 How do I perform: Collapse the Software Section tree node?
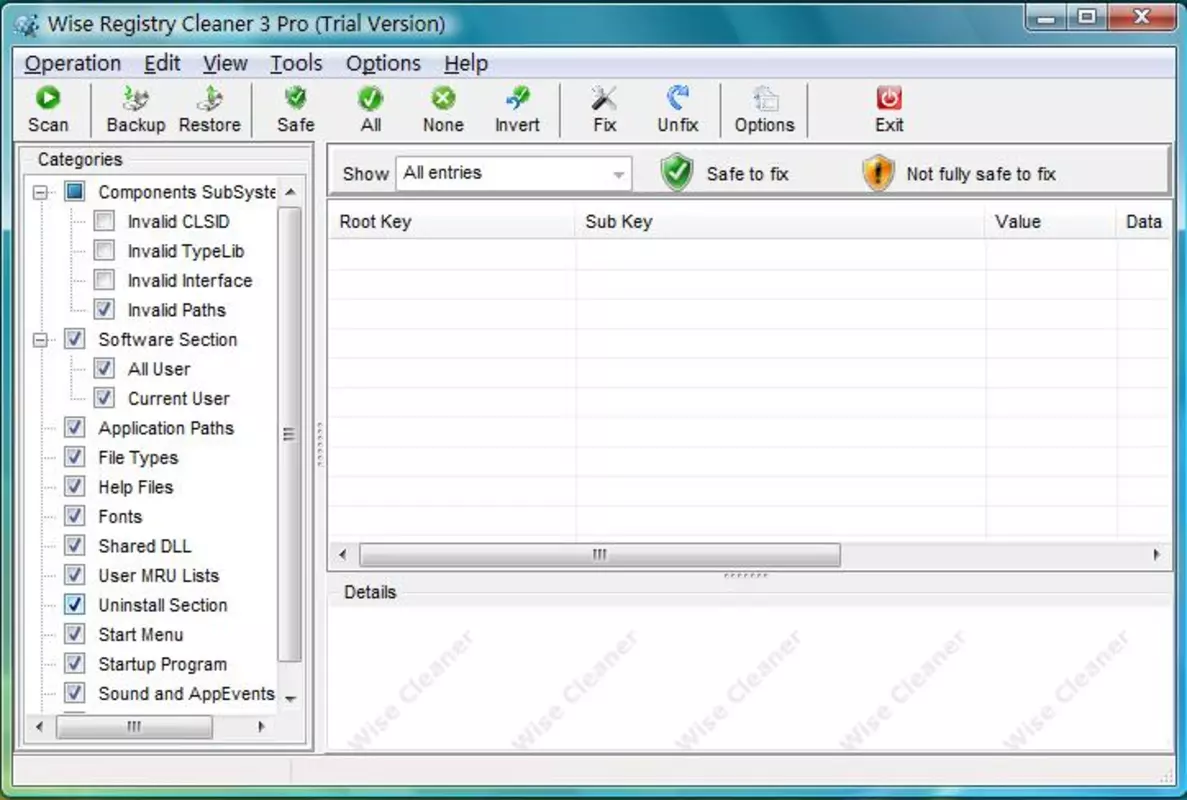point(40,340)
